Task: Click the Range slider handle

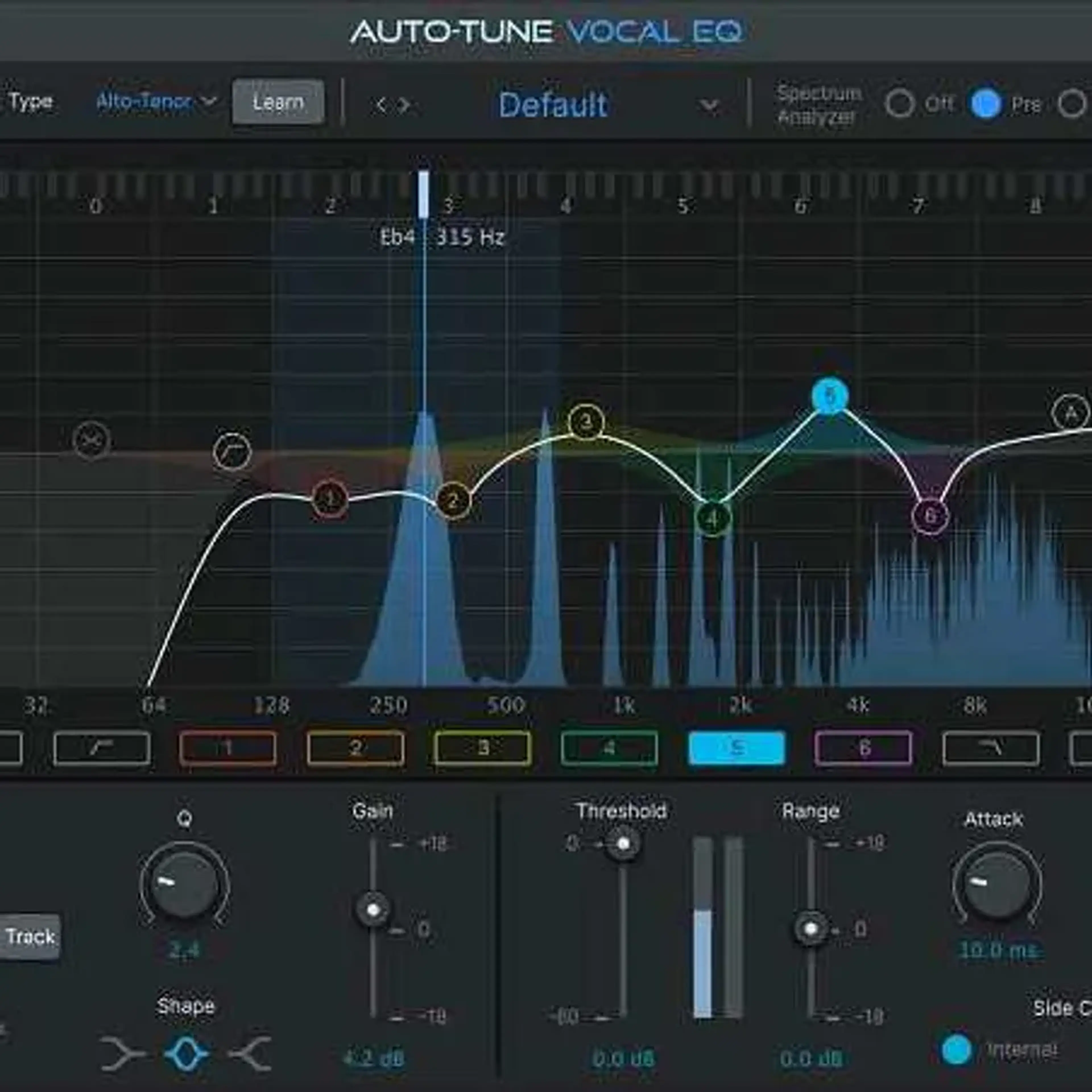Action: point(810,929)
